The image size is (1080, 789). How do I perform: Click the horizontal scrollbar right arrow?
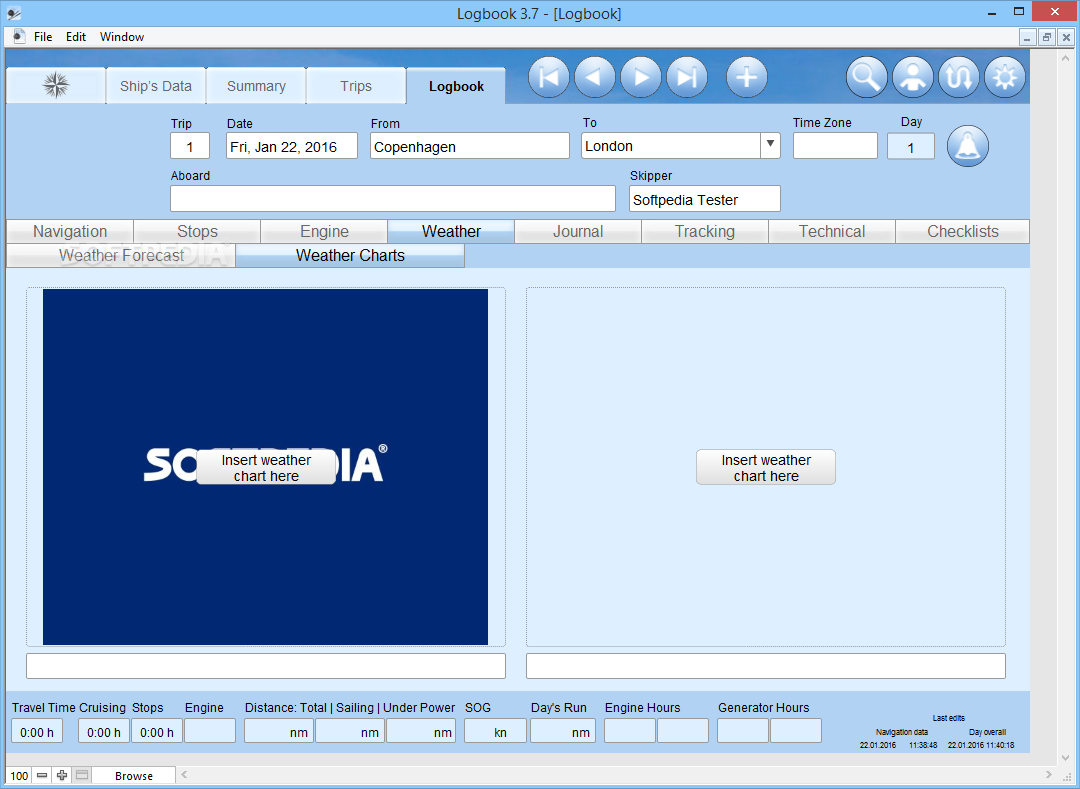coord(1048,775)
